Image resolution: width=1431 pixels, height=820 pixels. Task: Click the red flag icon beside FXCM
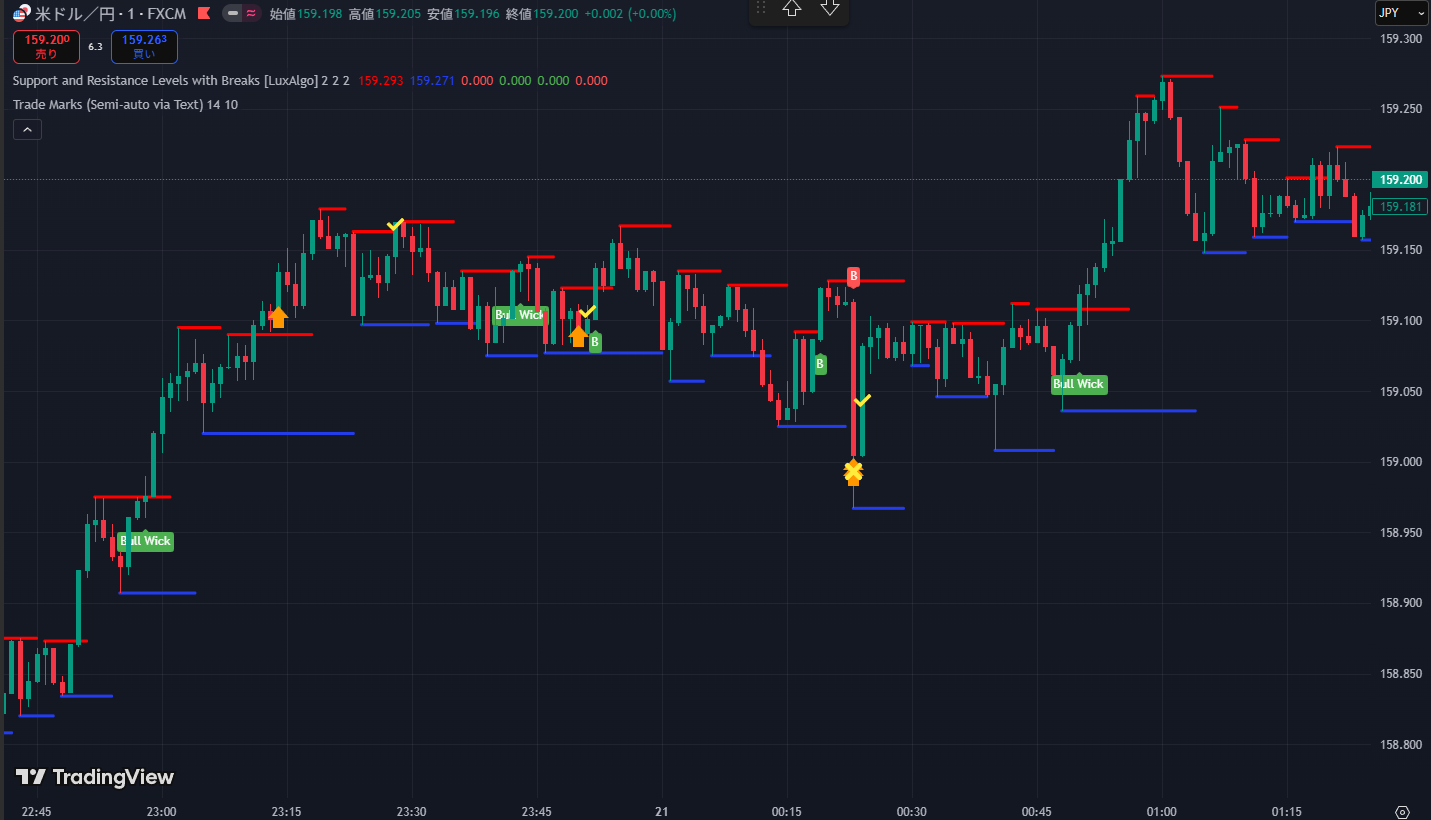point(204,14)
